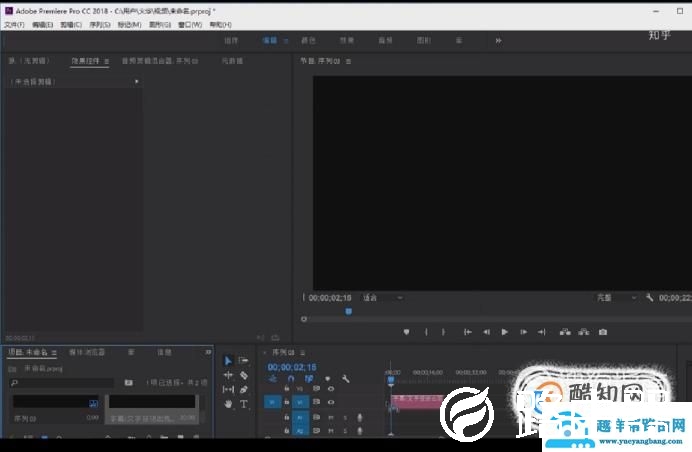The height and width of the screenshot is (452, 692).
Task: Open the 文件(F) menu
Action: (14, 24)
